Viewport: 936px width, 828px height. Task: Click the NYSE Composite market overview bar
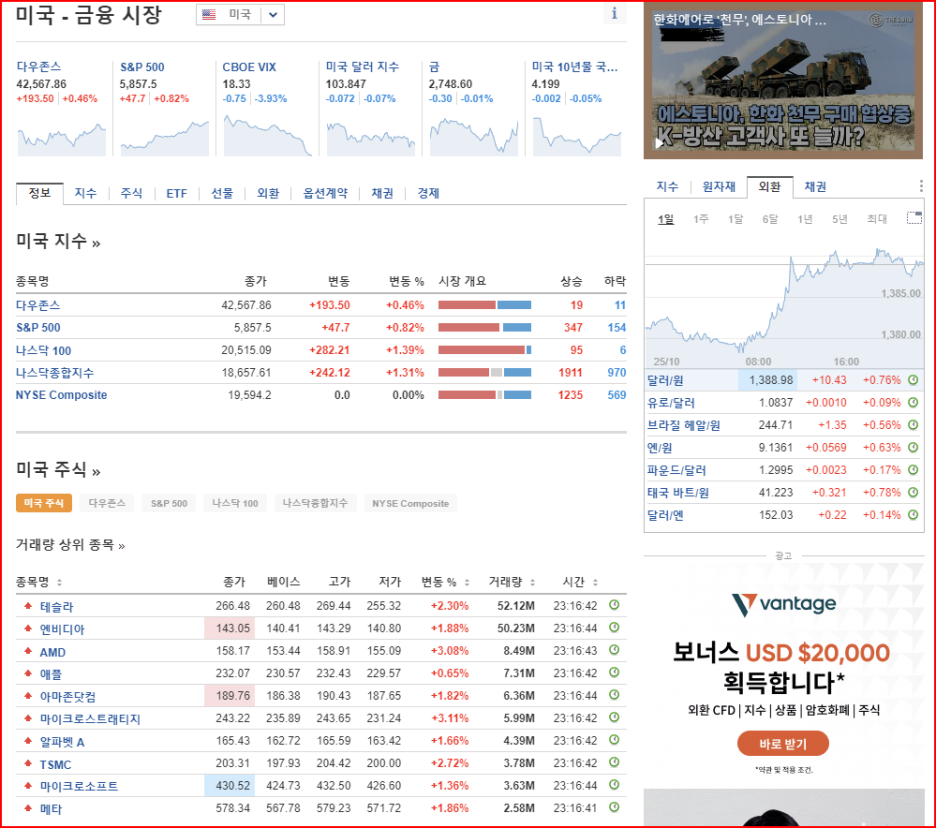click(485, 395)
